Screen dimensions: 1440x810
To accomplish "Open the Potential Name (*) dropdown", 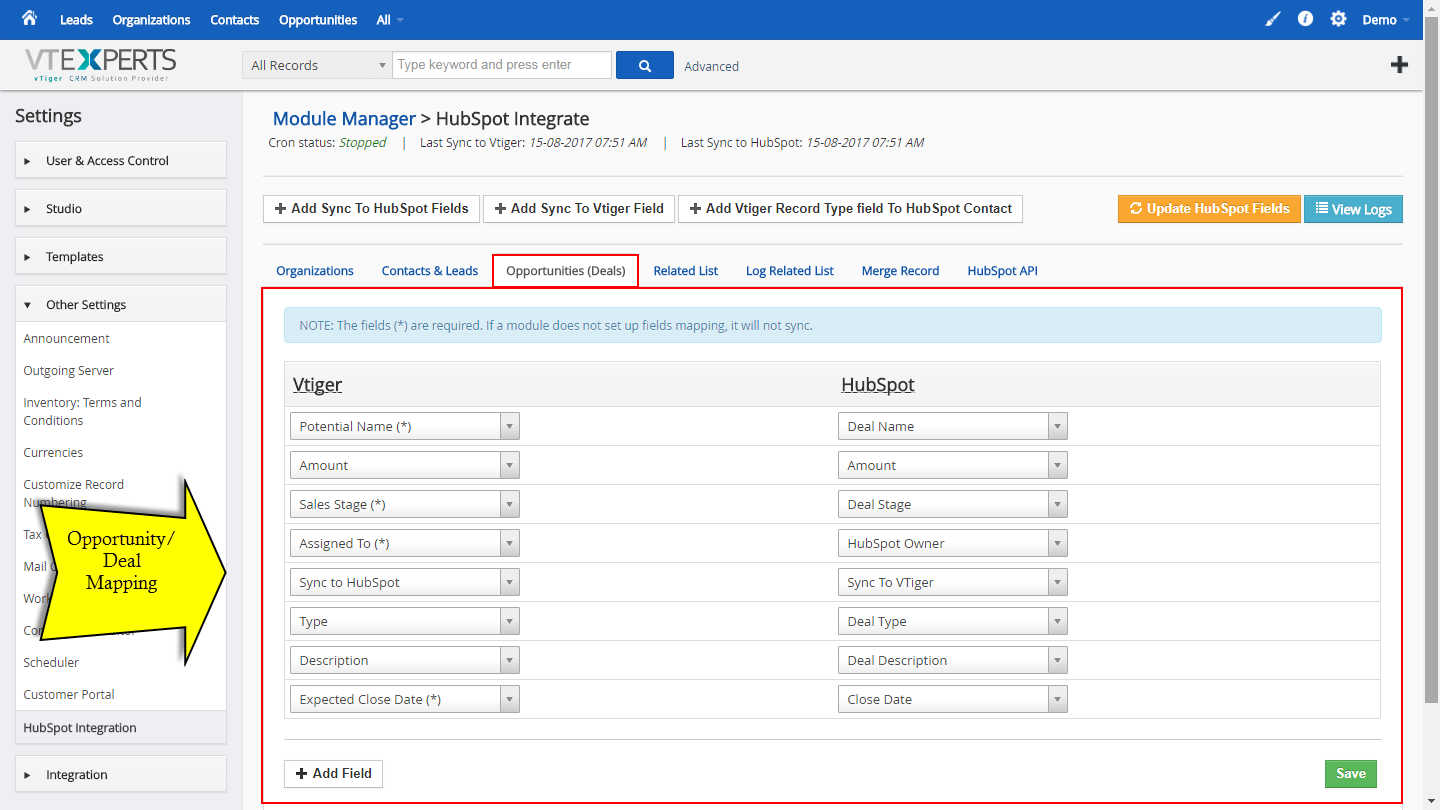I will pos(405,426).
